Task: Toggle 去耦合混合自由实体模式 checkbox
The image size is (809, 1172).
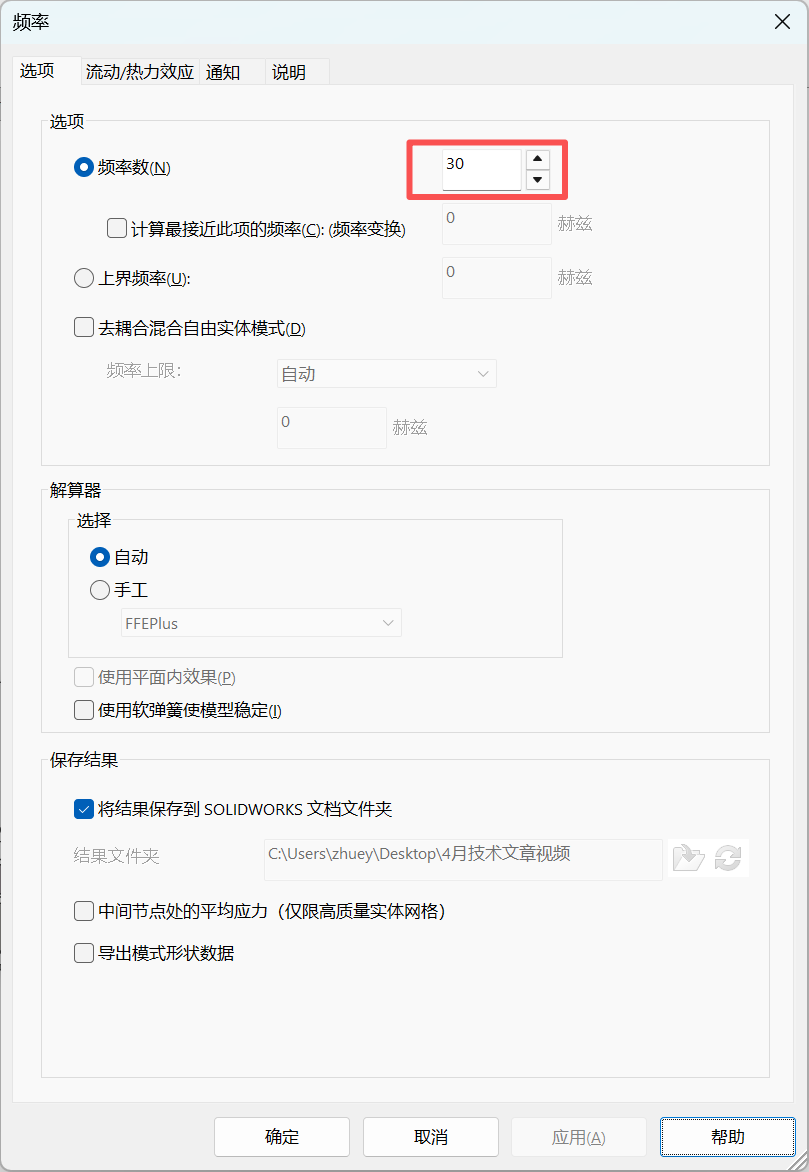Action: point(84,327)
